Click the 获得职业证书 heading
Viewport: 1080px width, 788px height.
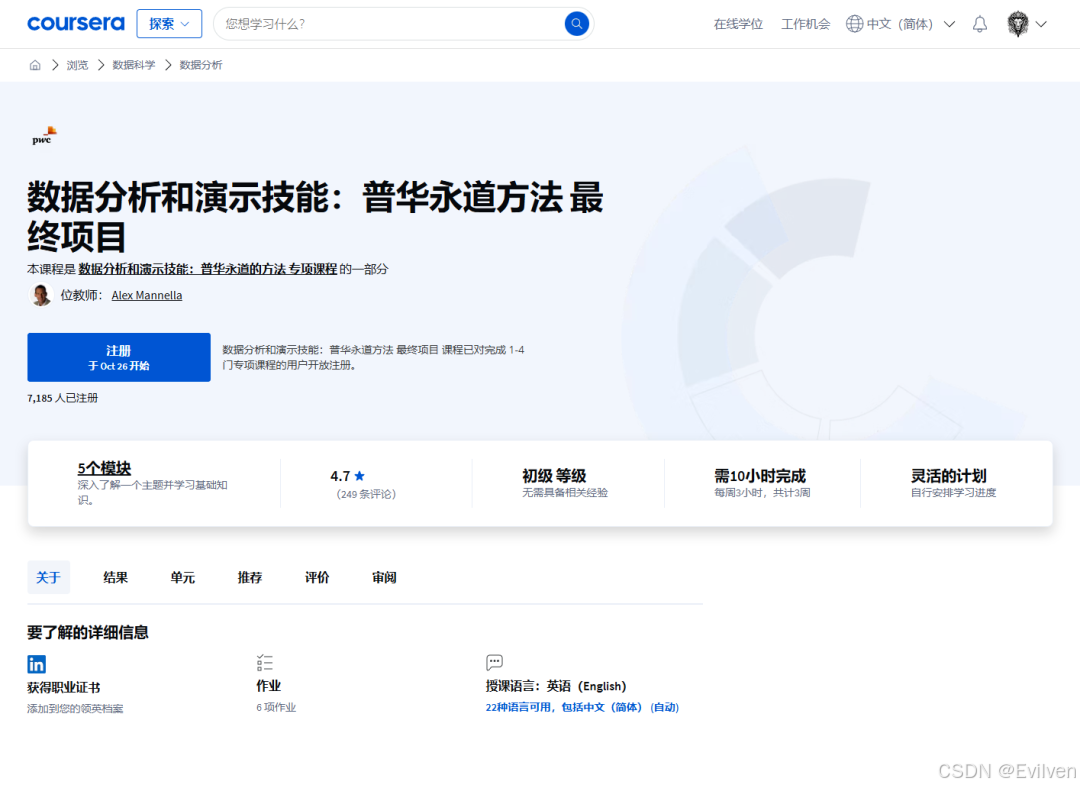[63, 687]
